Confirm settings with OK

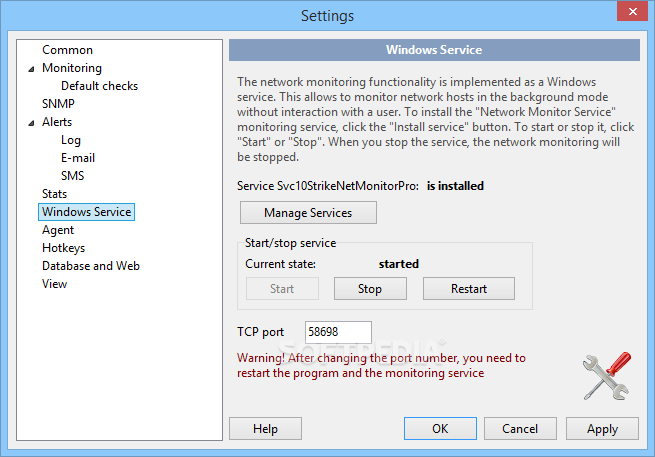coord(440,429)
